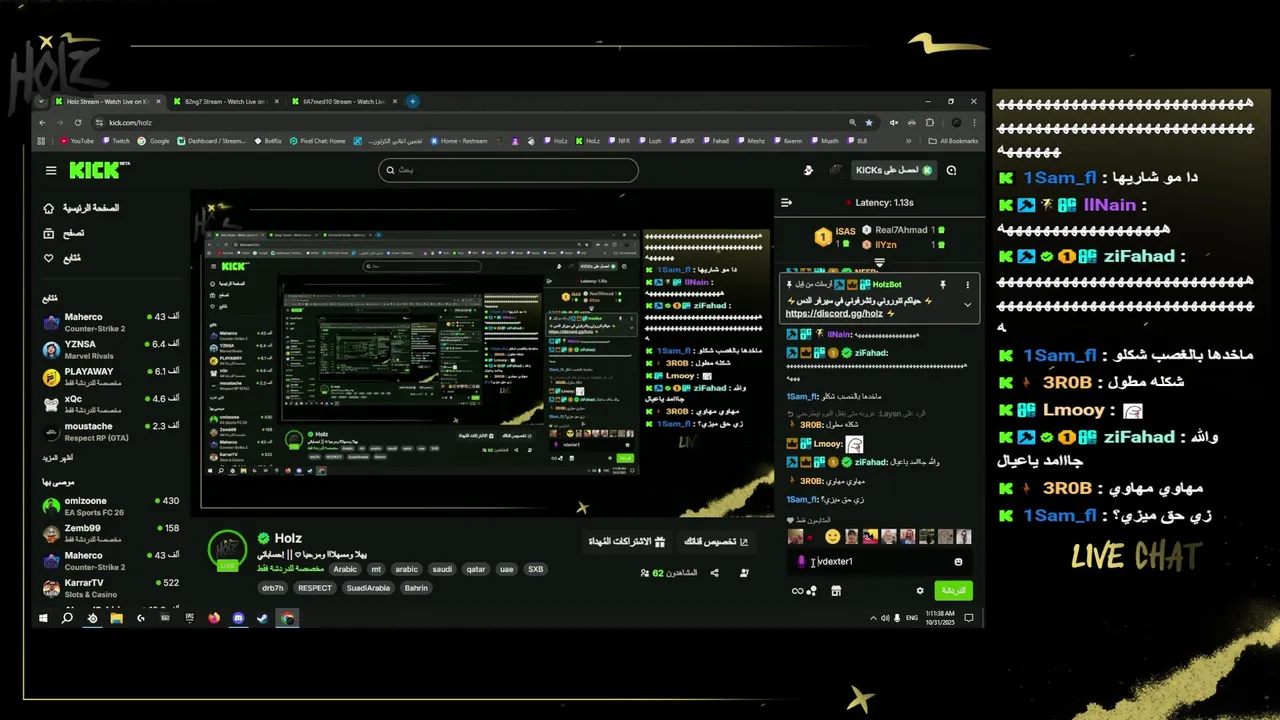Open KarrarTV channel in recommended list
The width and height of the screenshot is (1280, 720).
(x=112, y=588)
